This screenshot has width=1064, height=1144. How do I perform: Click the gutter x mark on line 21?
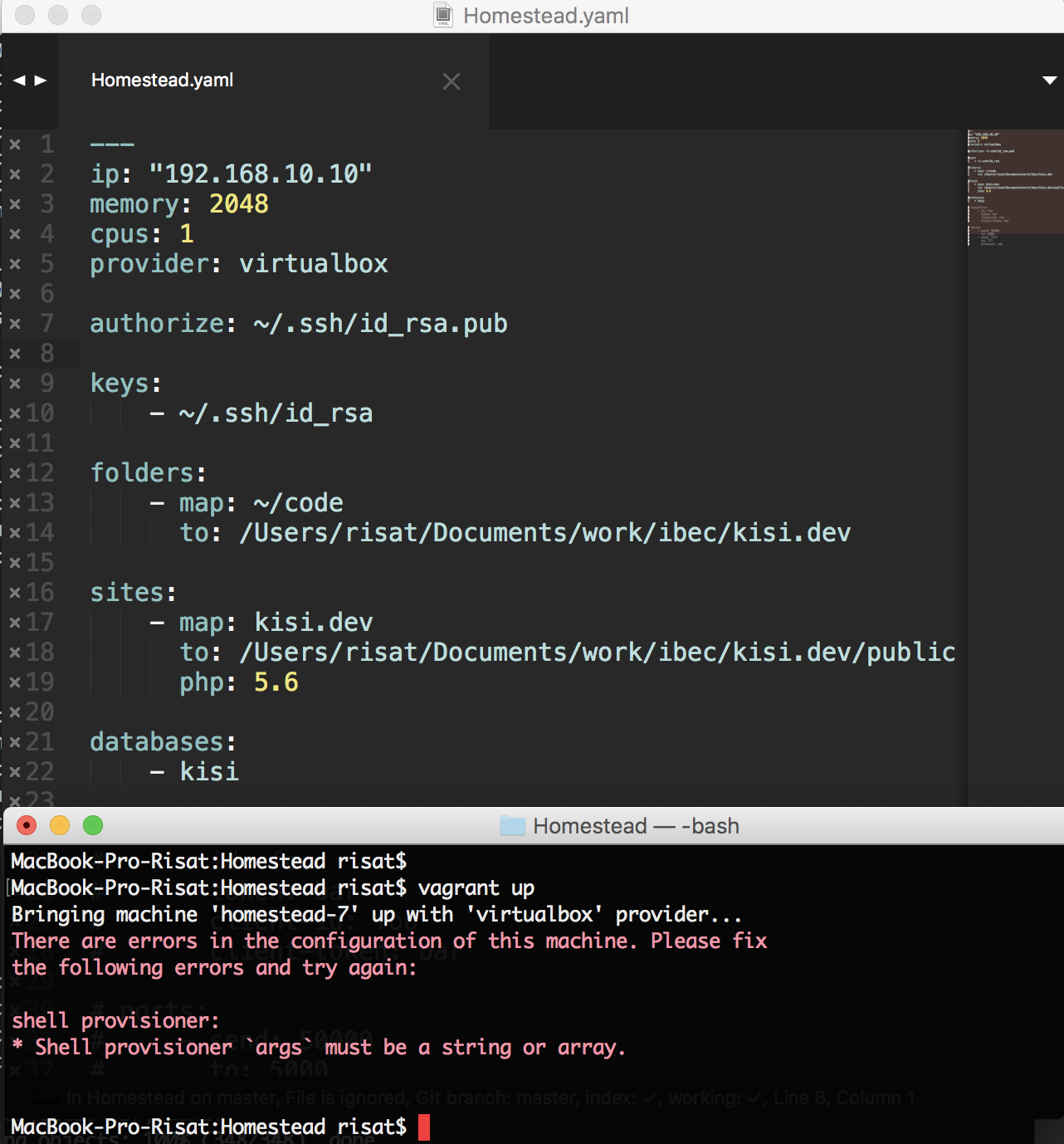15,742
